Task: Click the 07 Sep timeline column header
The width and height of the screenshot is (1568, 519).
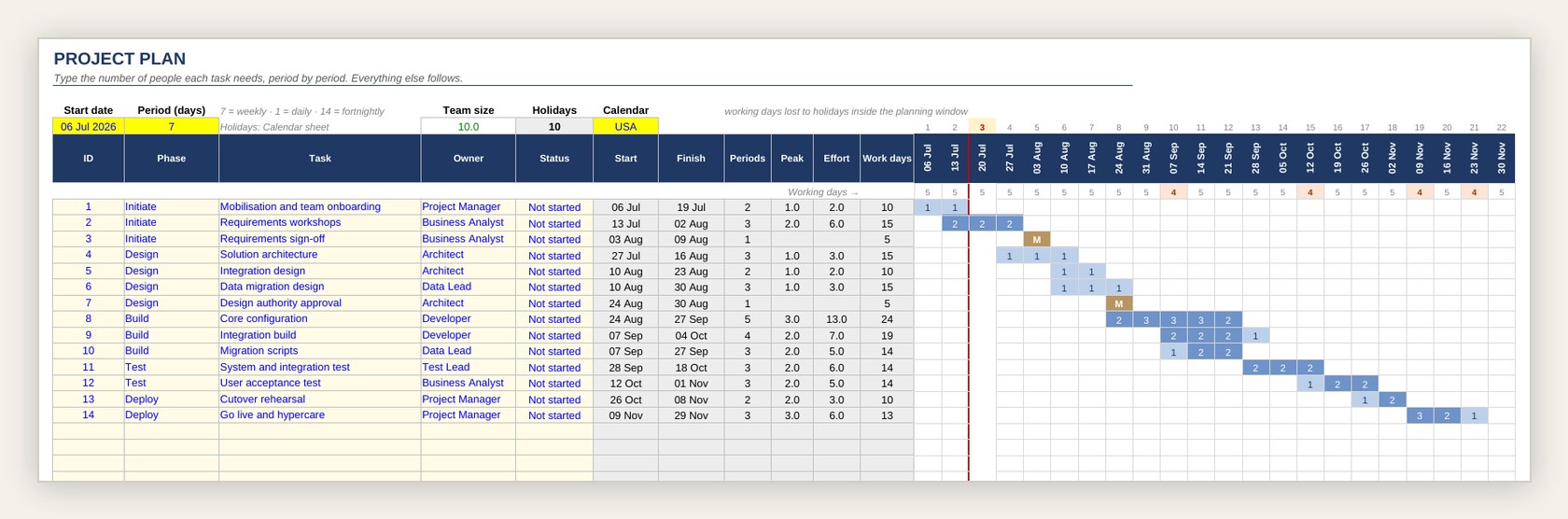Action: point(1173,158)
